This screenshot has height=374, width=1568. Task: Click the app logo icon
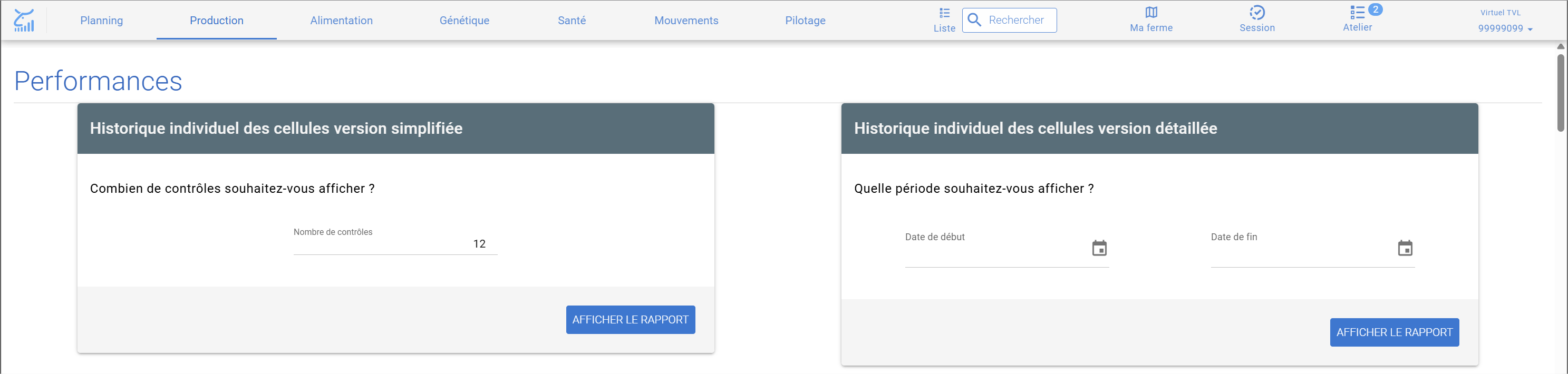[24, 20]
